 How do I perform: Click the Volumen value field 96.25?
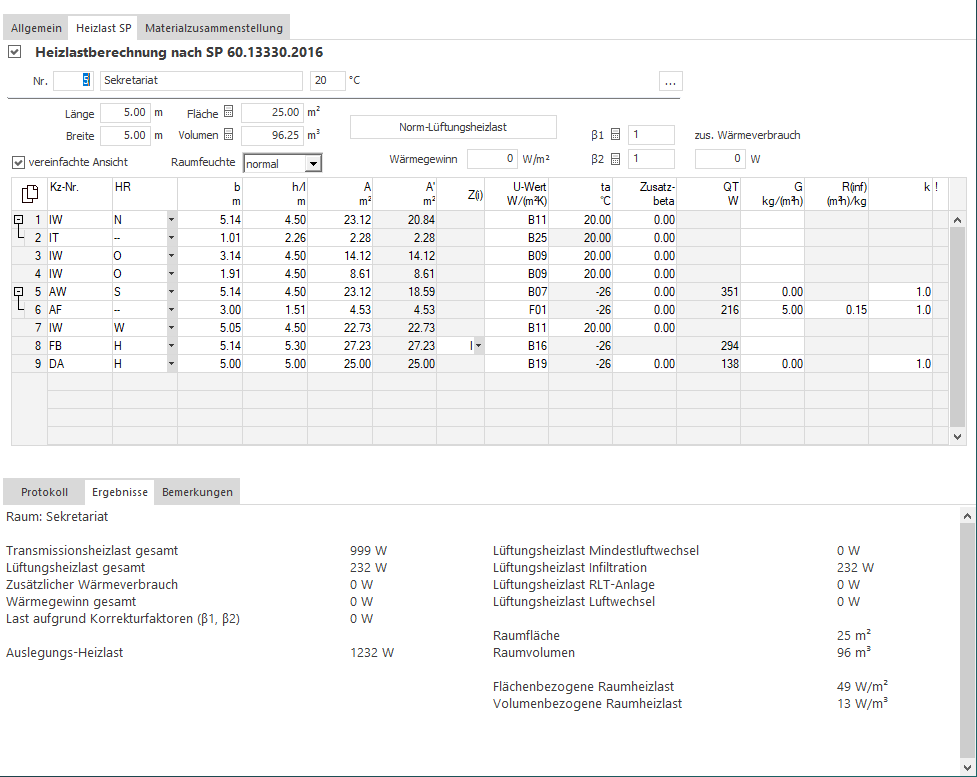pos(272,135)
